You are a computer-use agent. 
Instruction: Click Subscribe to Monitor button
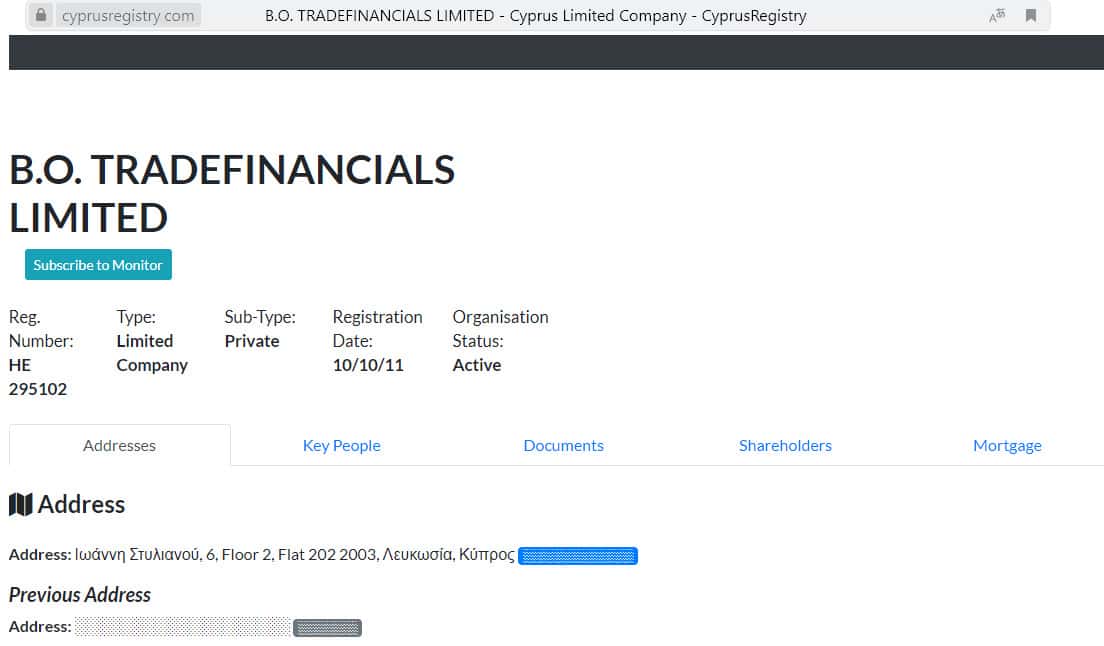point(98,265)
